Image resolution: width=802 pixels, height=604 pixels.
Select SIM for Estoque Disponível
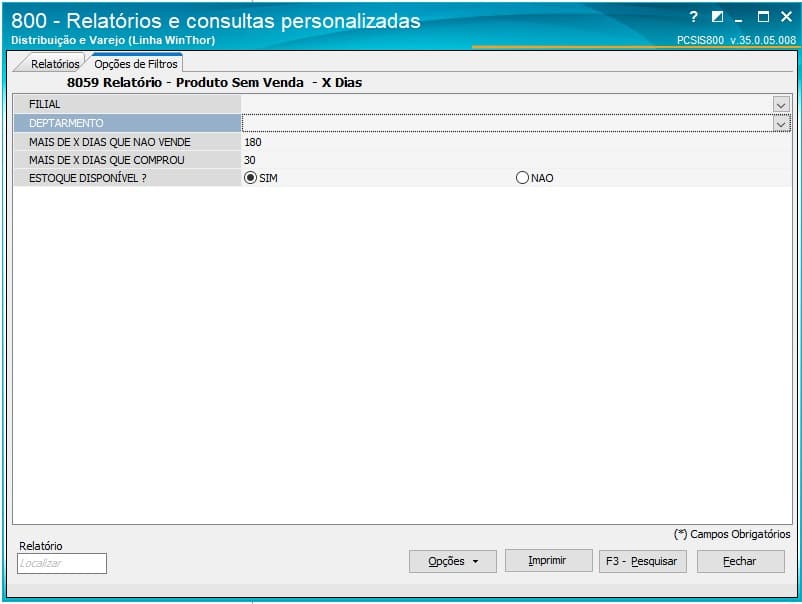(x=250, y=178)
